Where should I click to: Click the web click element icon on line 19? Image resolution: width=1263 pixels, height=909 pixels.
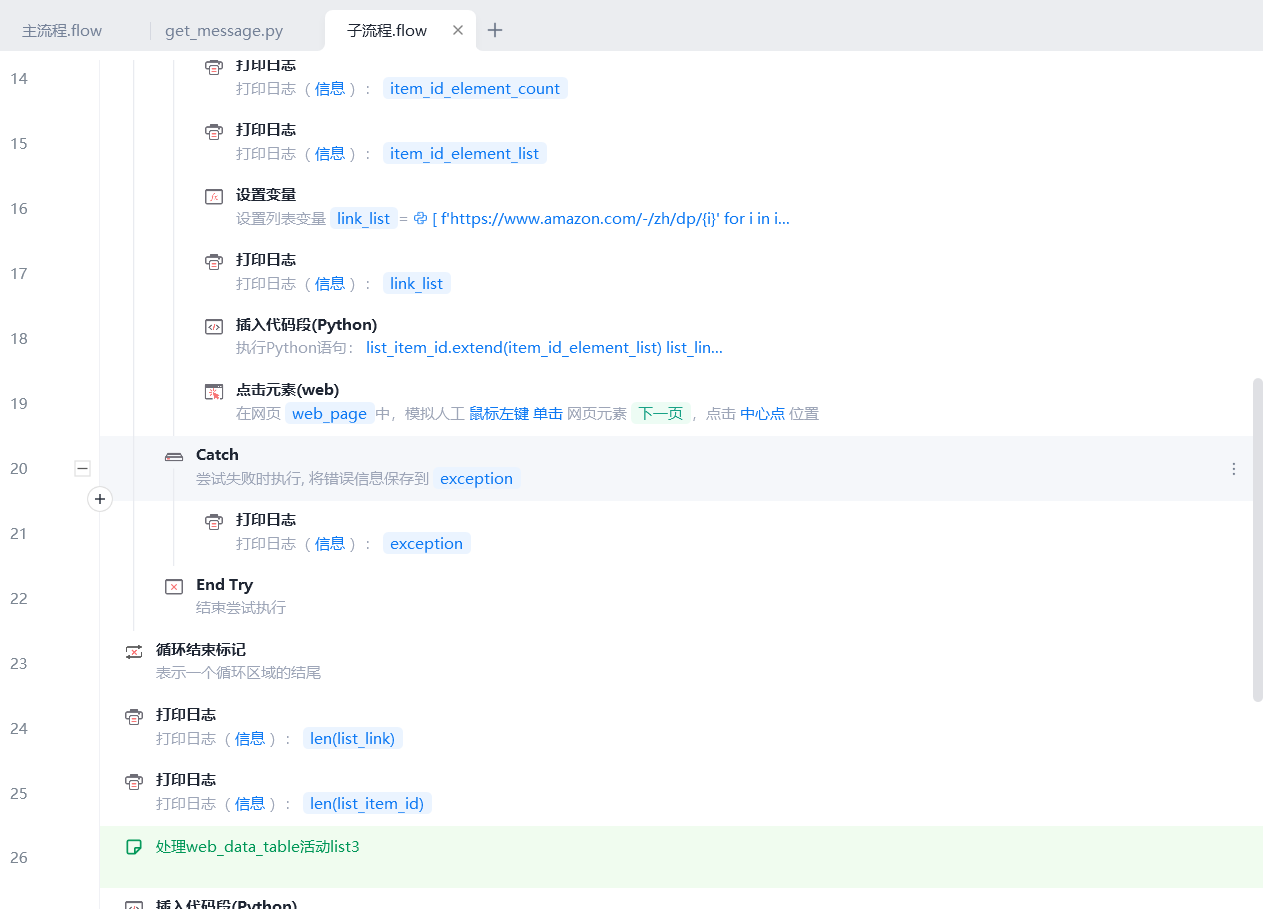click(213, 392)
